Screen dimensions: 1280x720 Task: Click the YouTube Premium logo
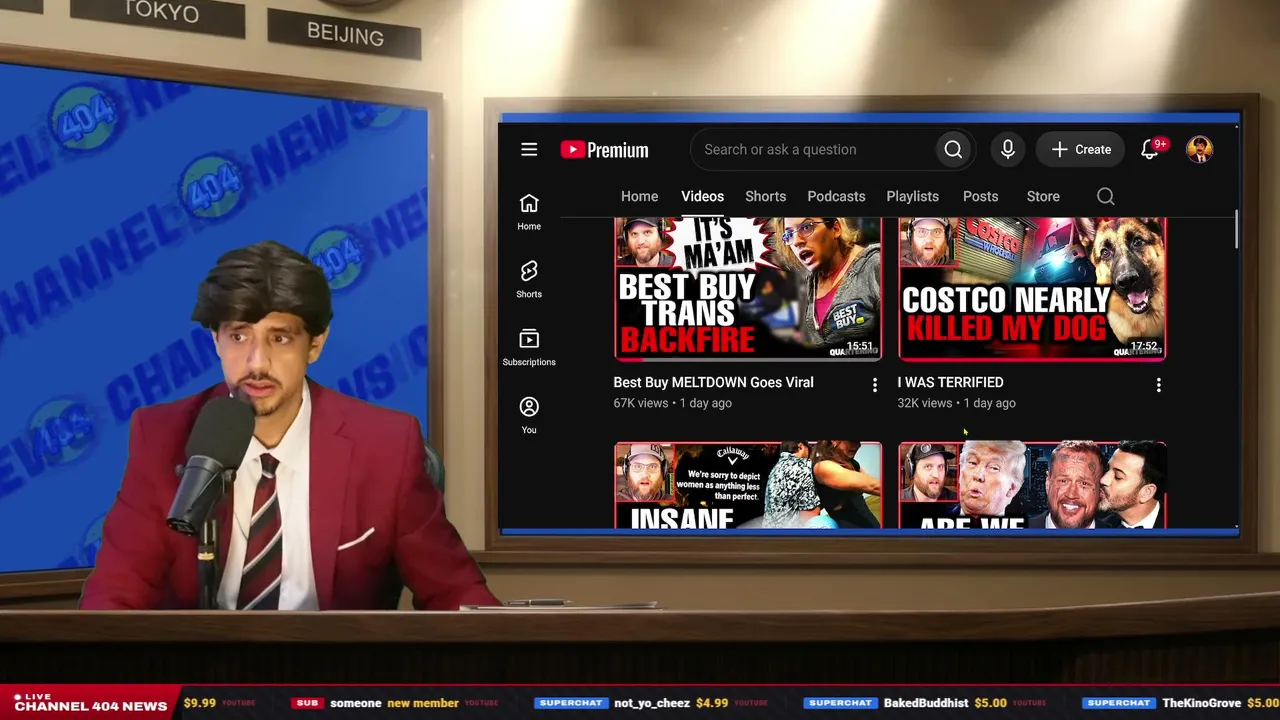pos(604,150)
